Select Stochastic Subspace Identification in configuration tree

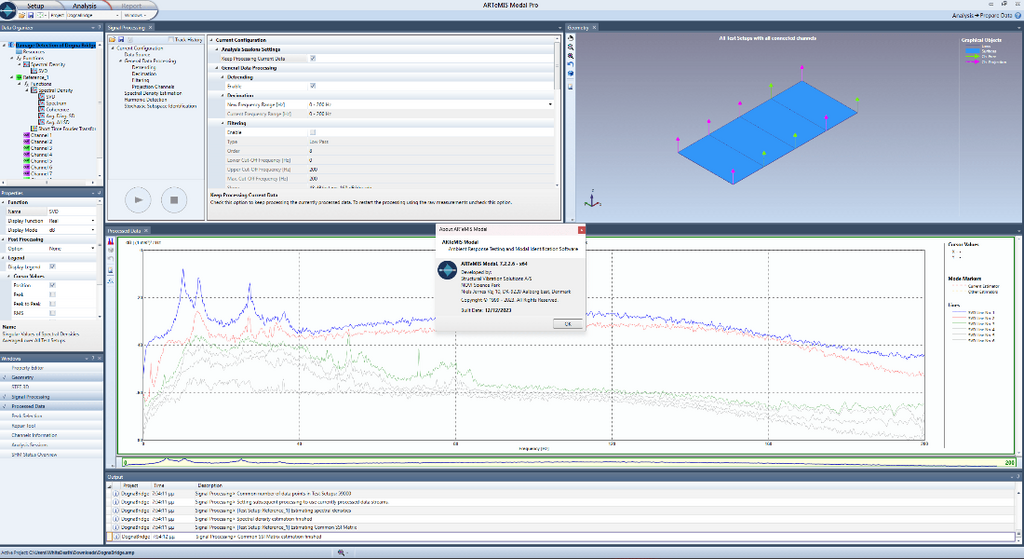[x=160, y=106]
